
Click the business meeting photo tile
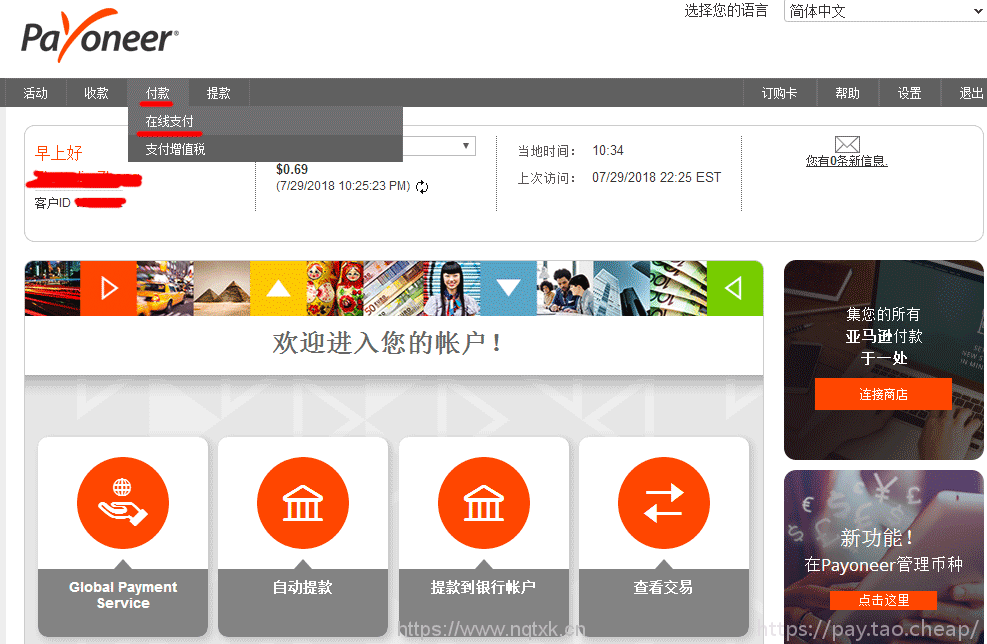click(565, 288)
